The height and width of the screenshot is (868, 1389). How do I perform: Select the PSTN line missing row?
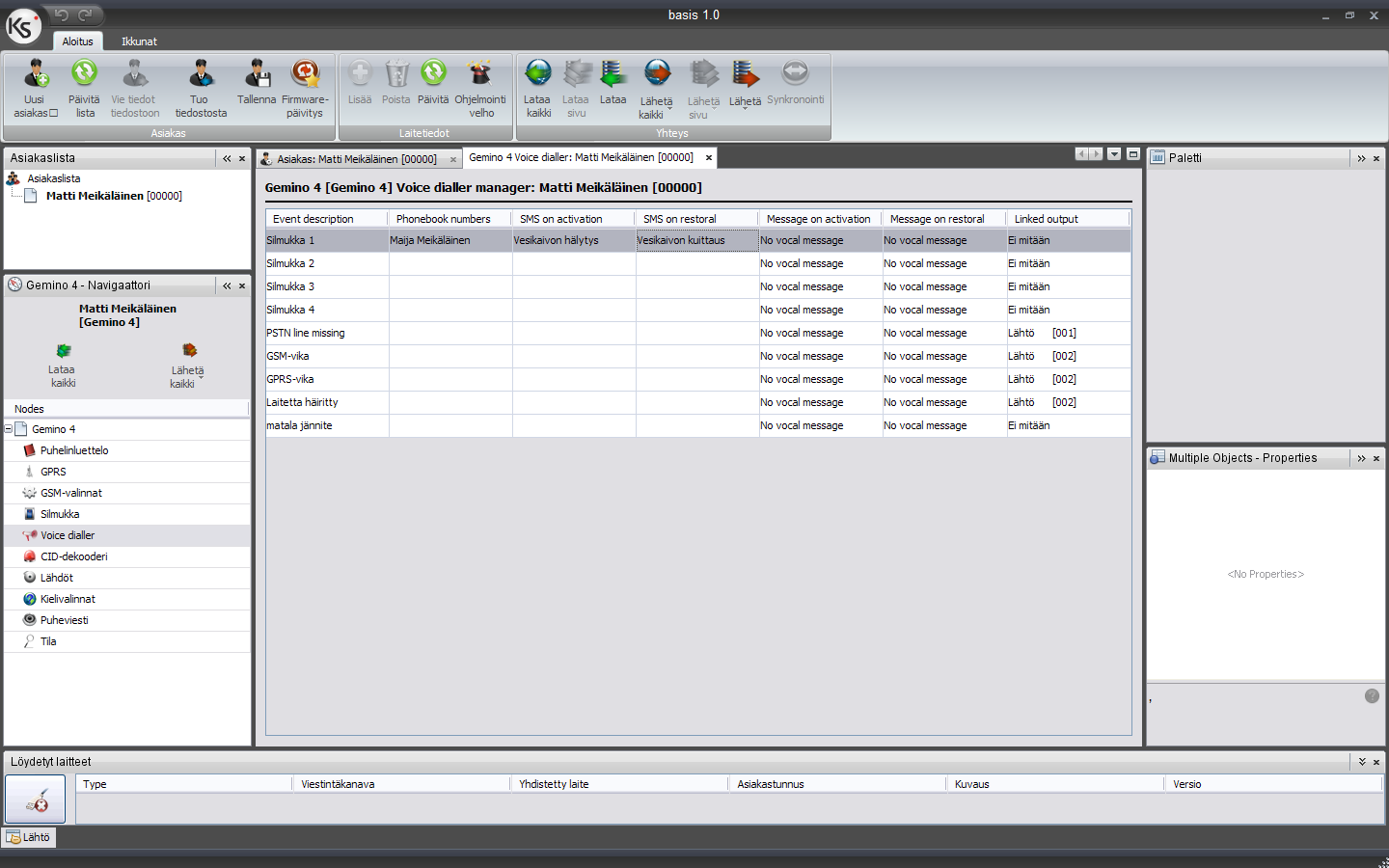698,333
